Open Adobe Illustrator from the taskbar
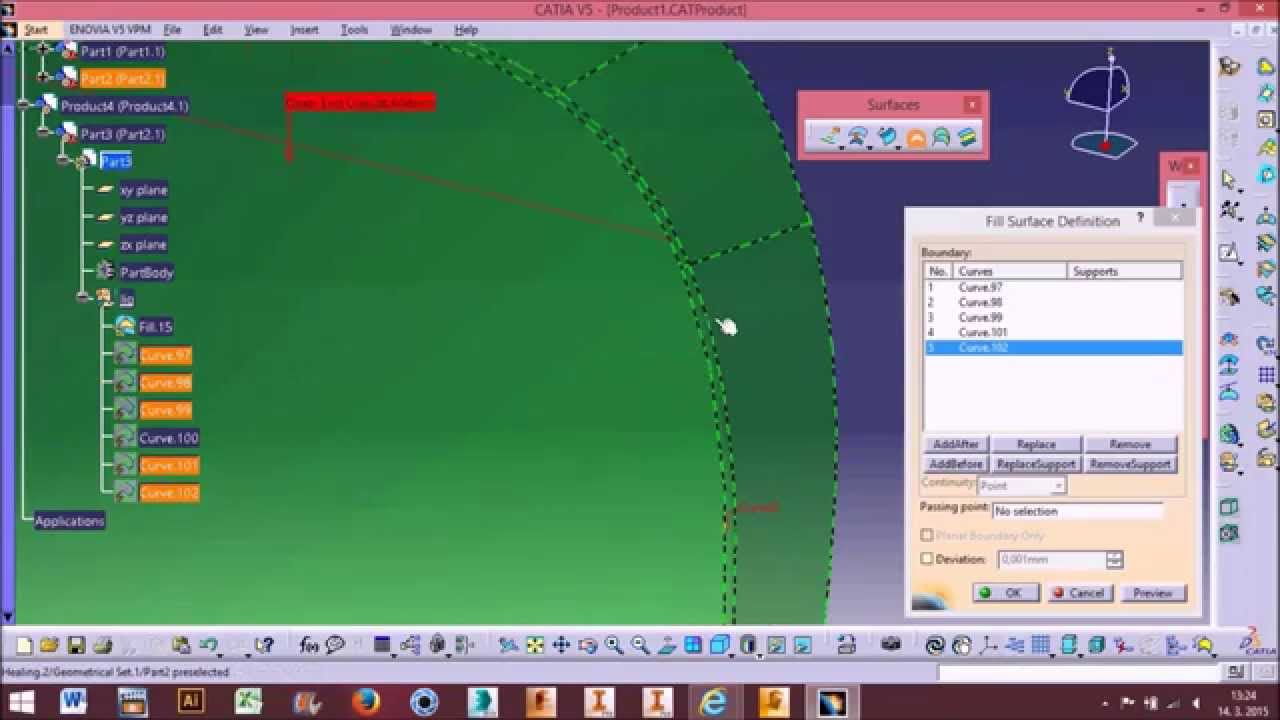 tap(190, 702)
